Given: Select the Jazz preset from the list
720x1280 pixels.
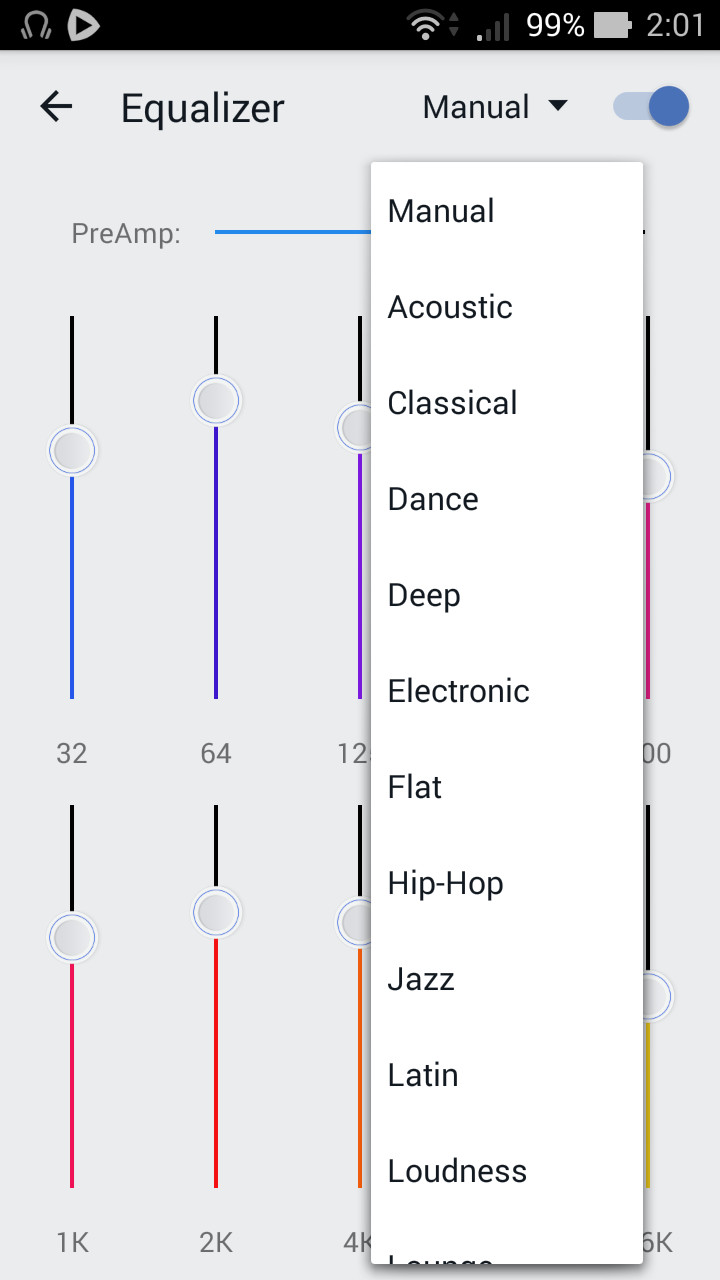Looking at the screenshot, I should [x=420, y=979].
